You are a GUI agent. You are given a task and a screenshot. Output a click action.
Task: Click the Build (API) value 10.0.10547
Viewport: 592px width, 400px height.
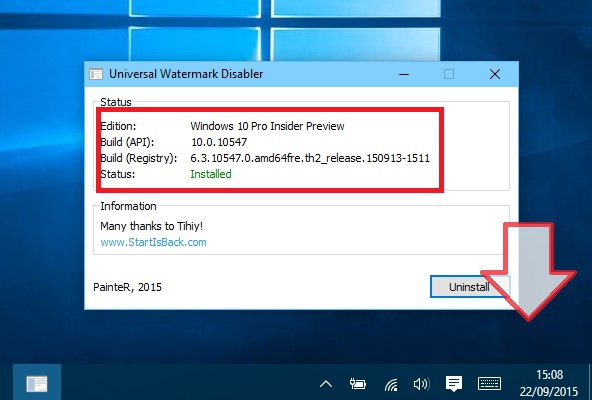click(x=219, y=142)
